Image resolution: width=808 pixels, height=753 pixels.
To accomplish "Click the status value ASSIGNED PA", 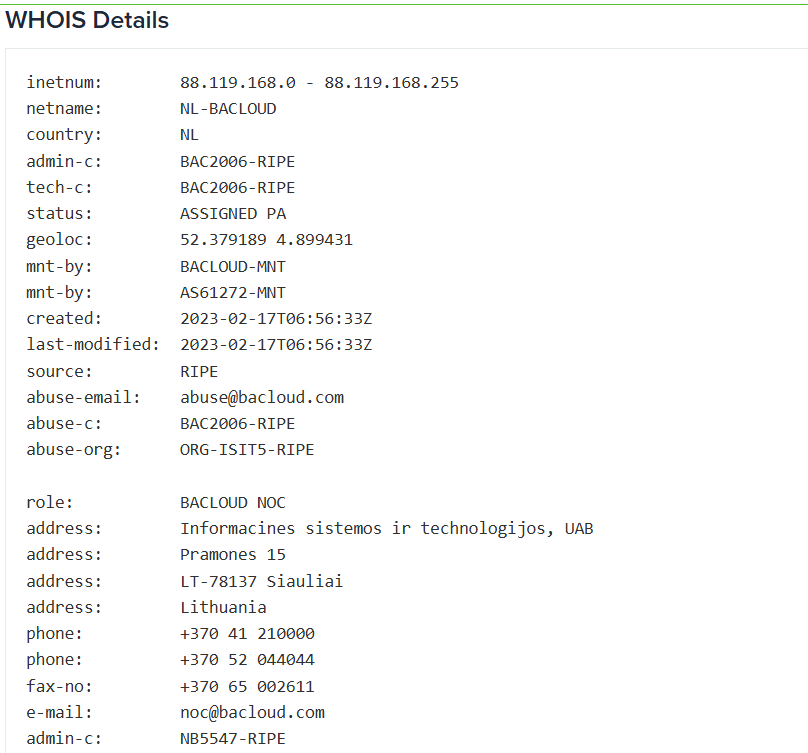I will coord(233,213).
